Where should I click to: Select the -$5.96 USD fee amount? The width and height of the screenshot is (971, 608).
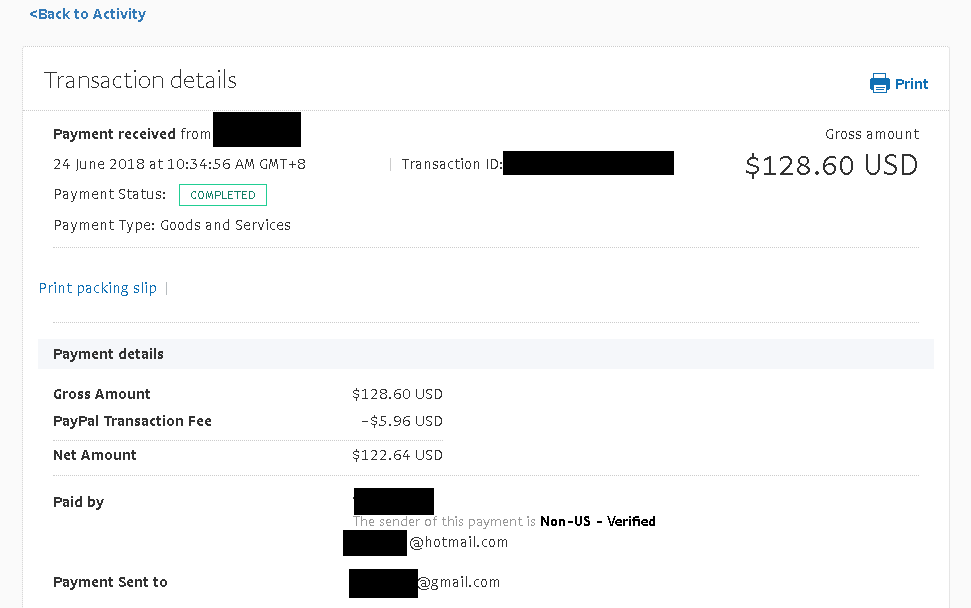click(x=402, y=421)
